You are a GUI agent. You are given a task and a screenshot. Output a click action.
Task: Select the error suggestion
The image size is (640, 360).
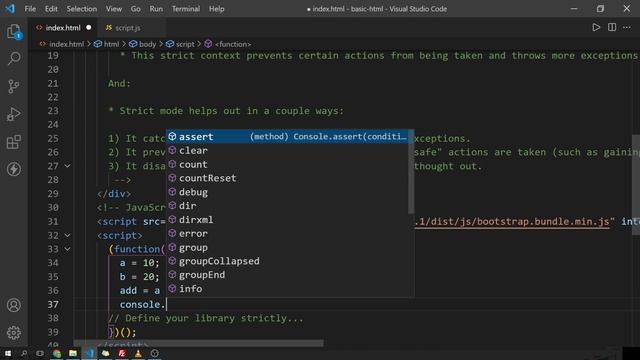287,234
